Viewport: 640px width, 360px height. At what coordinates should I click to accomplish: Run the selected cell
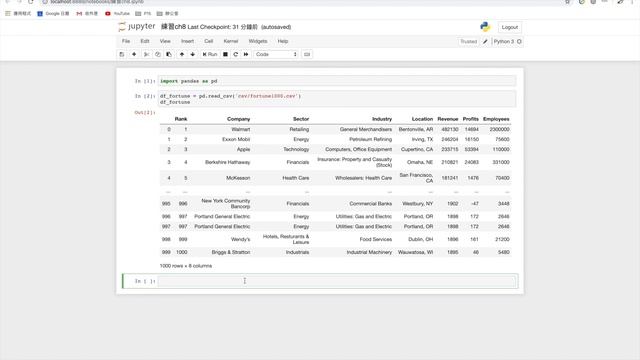pyautogui.click(x=210, y=54)
